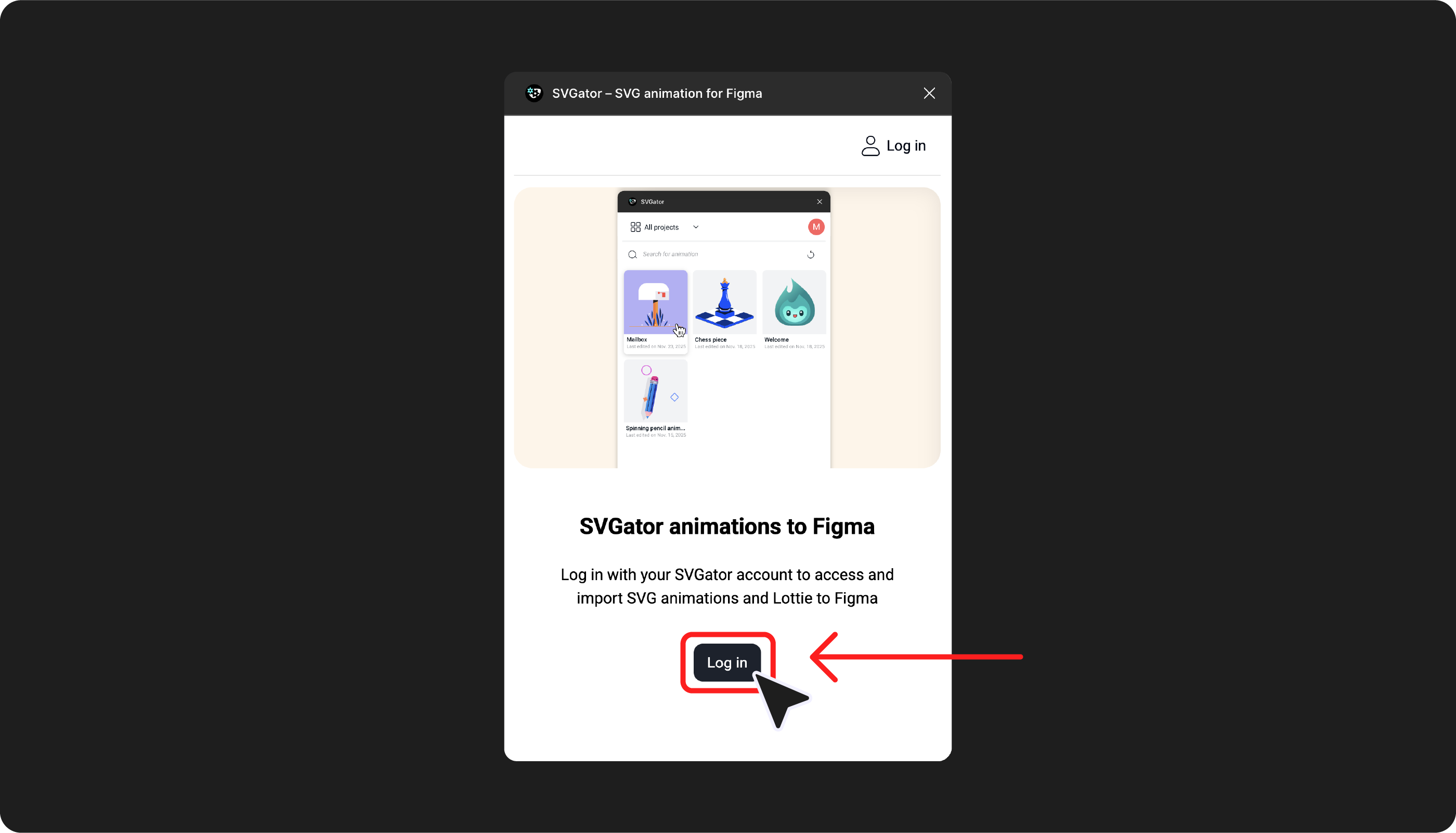This screenshot has height=833, width=1456.
Task: Select the Welcome flame animation thumbnail
Action: [794, 302]
